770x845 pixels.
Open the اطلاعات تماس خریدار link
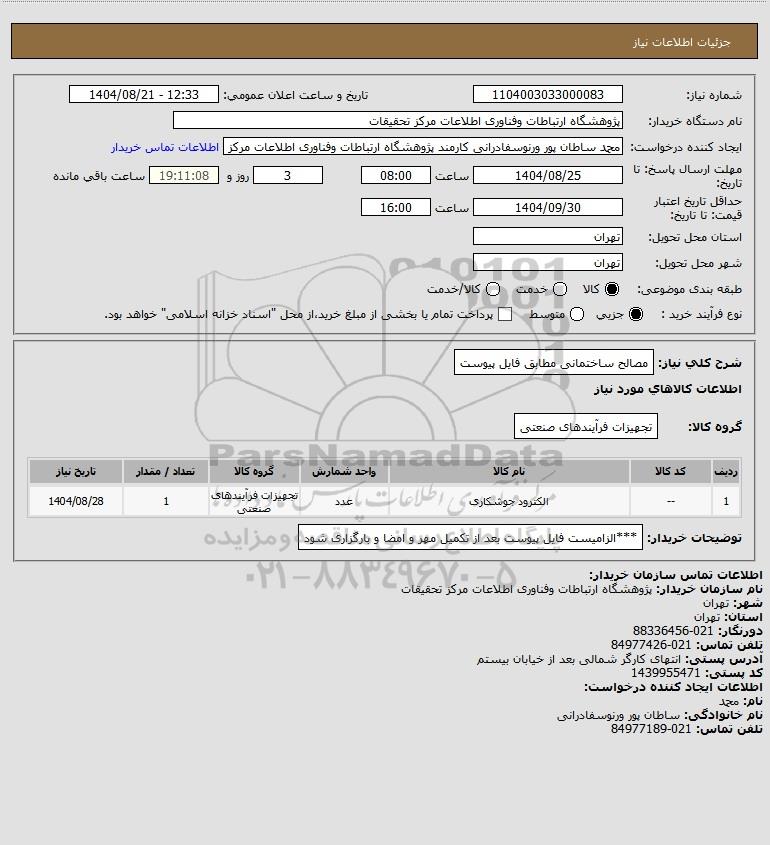(x=165, y=147)
